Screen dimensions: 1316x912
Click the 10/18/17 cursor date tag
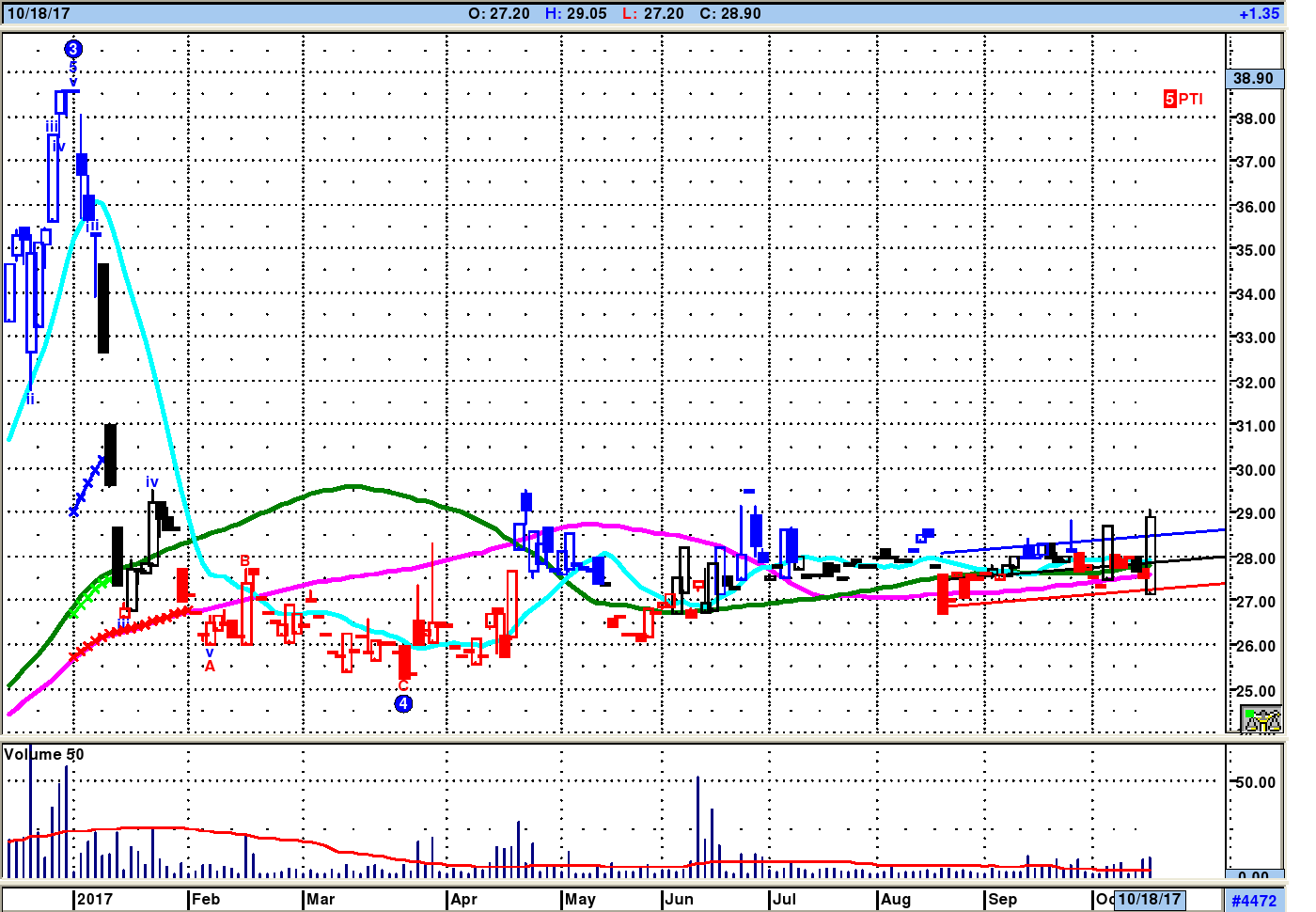point(1150,899)
